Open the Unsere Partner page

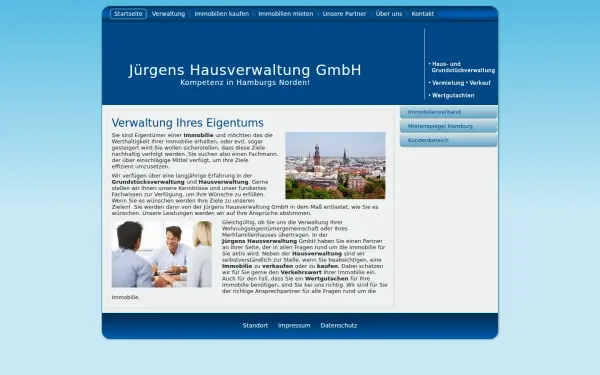tap(344, 14)
